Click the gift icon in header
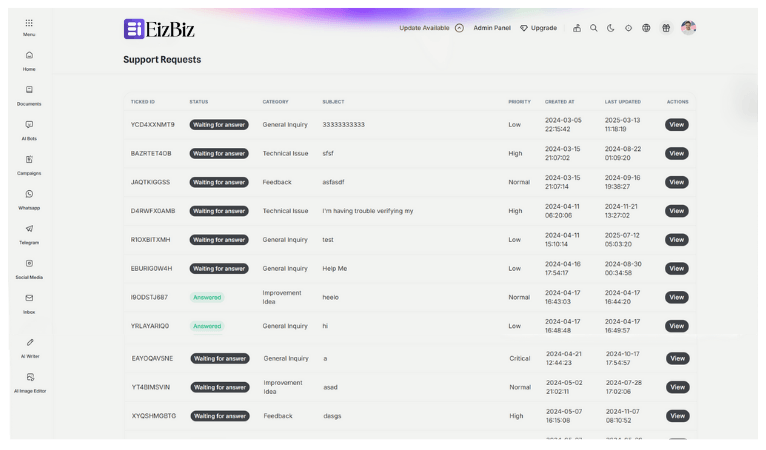 666,28
